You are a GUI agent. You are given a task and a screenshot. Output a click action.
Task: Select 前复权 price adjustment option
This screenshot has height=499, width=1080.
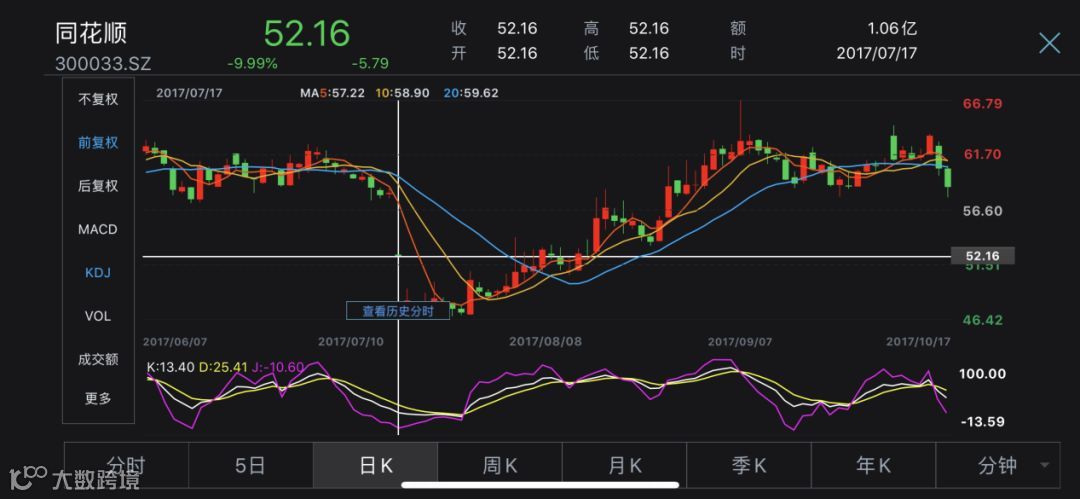(x=98, y=143)
